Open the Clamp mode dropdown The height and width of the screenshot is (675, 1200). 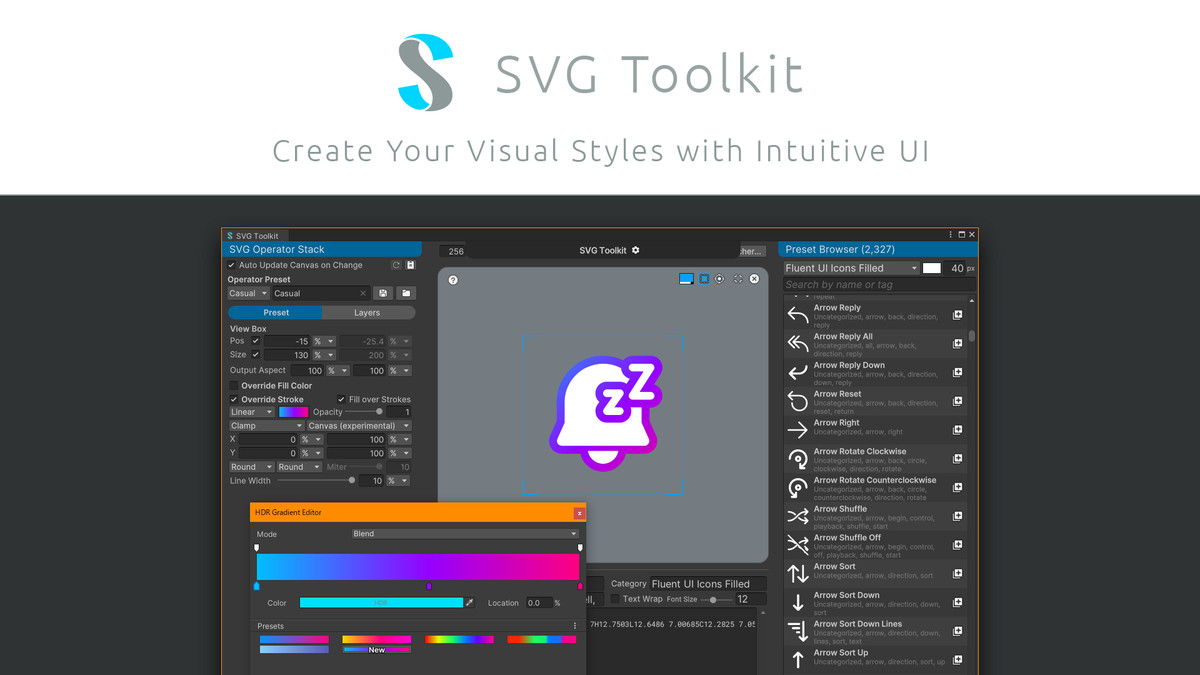(266, 426)
